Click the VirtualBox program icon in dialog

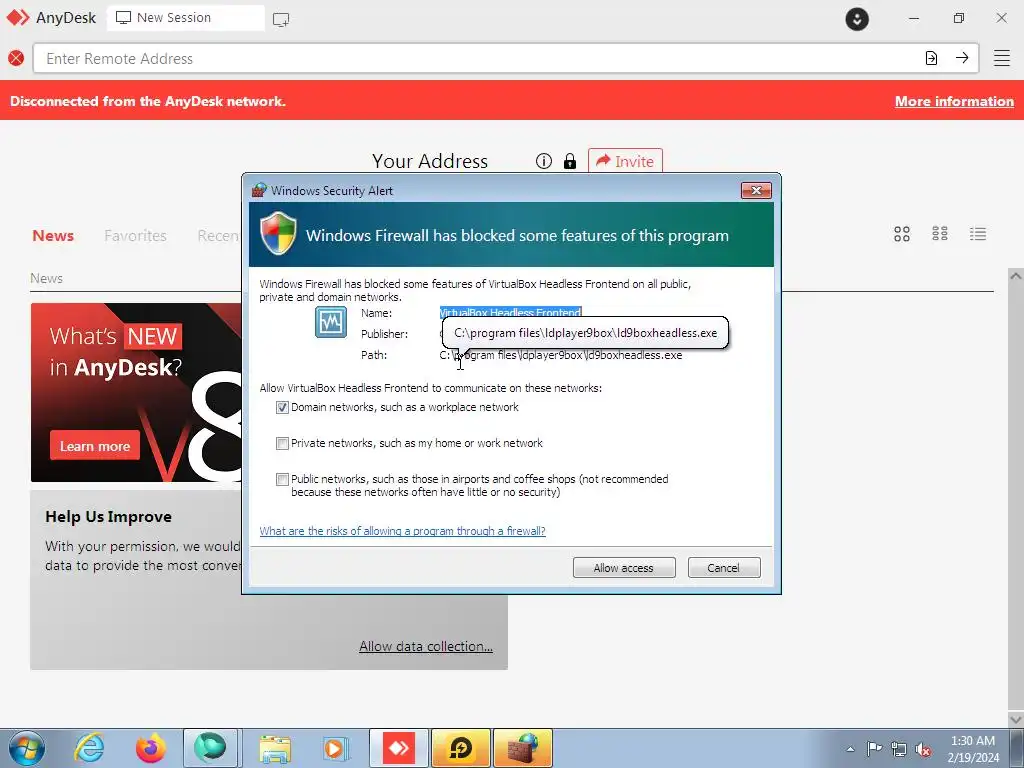331,322
